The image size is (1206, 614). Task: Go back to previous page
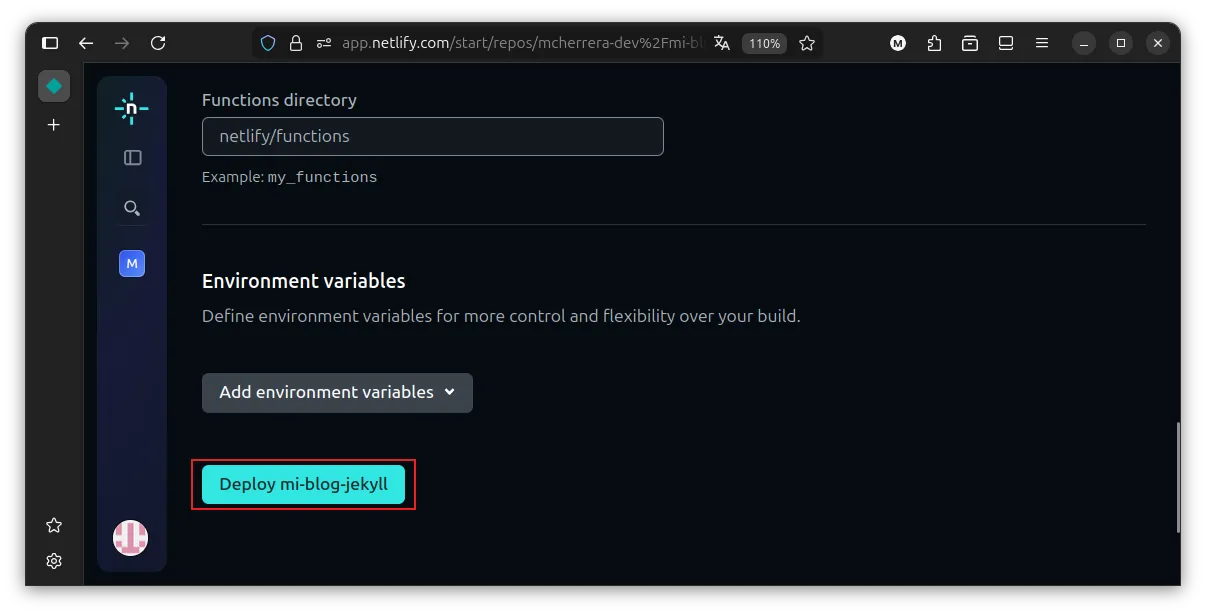point(86,43)
